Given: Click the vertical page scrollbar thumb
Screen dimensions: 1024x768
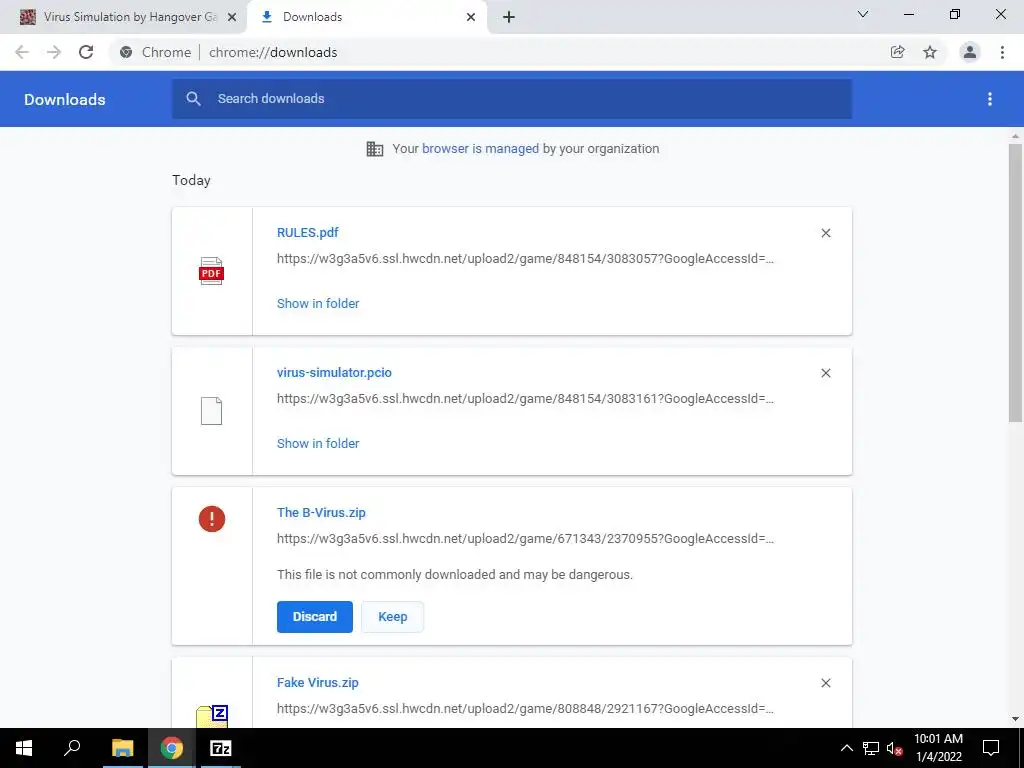Looking at the screenshot, I should 1015,282.
